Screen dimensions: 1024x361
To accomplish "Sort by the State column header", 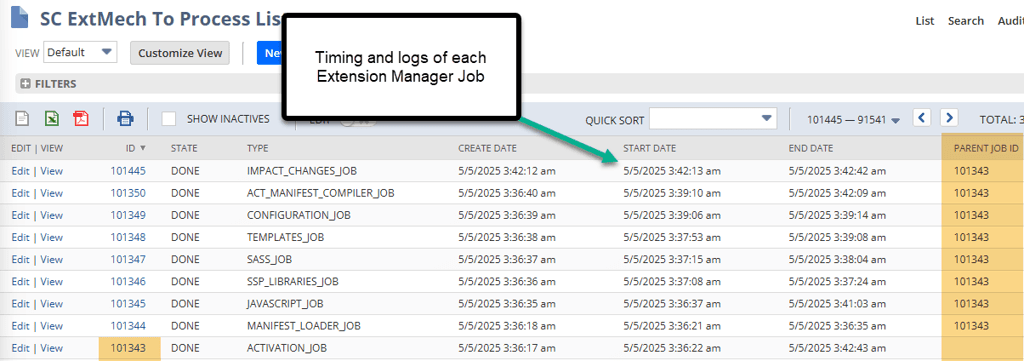I will coord(184,148).
